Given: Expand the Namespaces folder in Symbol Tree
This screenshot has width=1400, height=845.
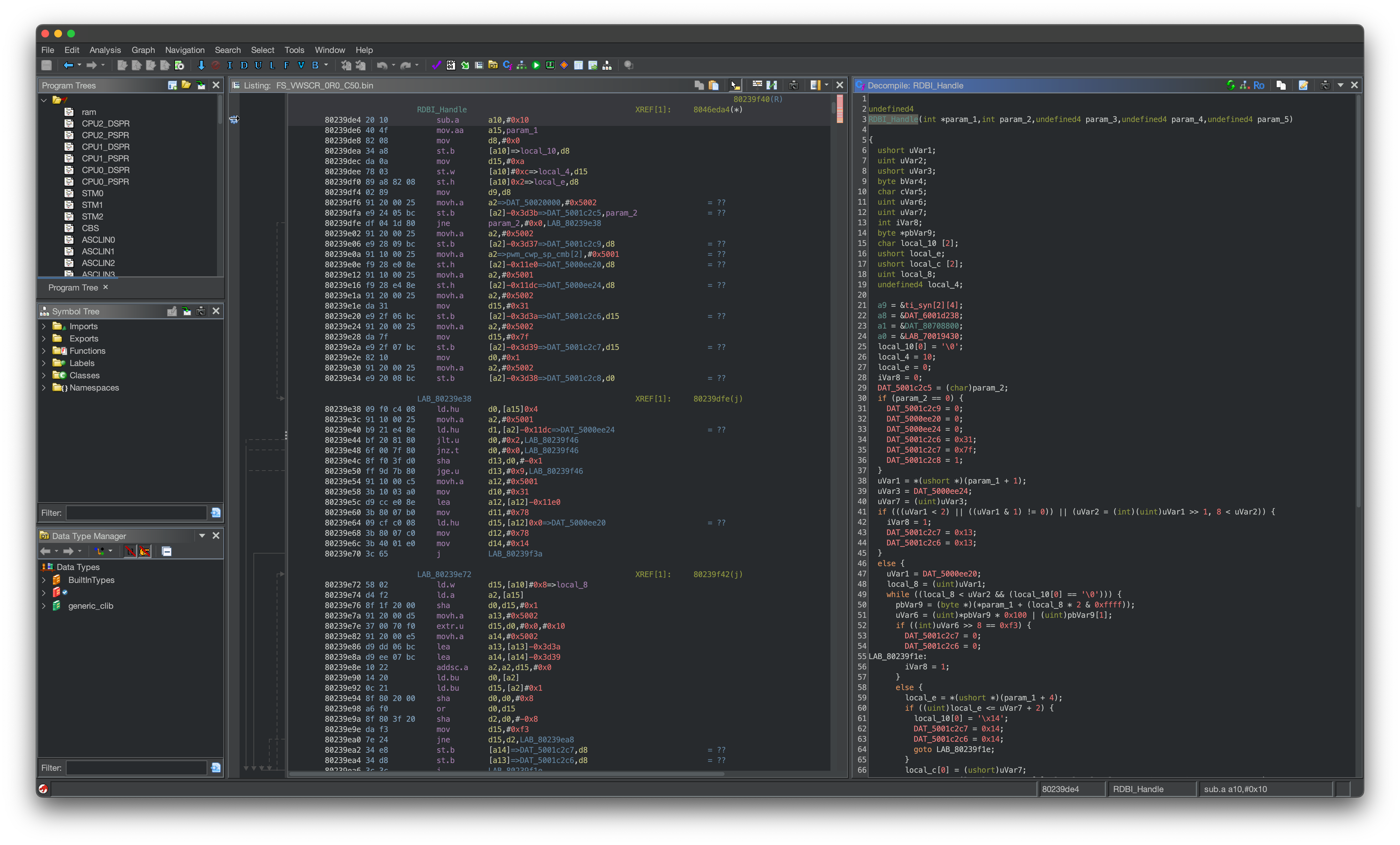Looking at the screenshot, I should pyautogui.click(x=44, y=388).
